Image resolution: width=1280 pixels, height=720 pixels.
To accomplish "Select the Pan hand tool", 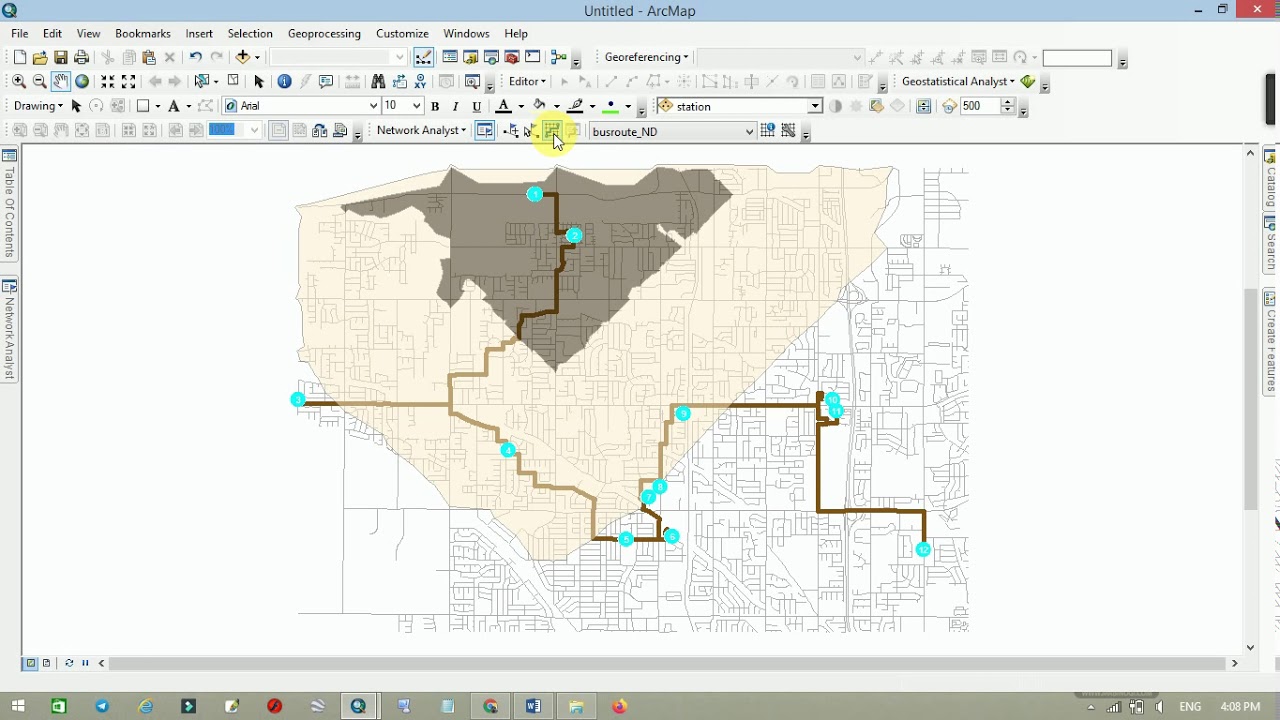I will tap(61, 81).
